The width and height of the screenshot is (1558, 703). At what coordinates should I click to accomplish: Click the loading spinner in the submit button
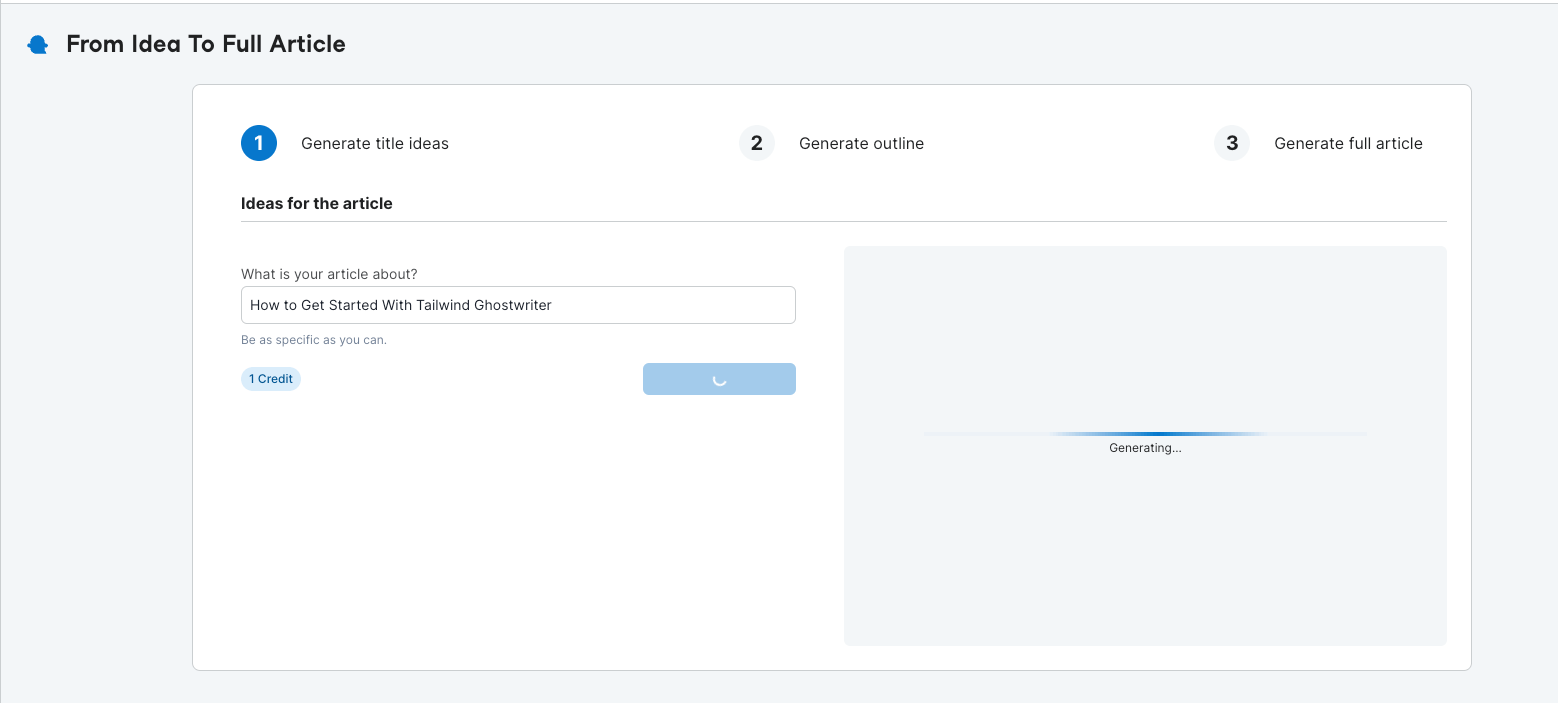(719, 380)
